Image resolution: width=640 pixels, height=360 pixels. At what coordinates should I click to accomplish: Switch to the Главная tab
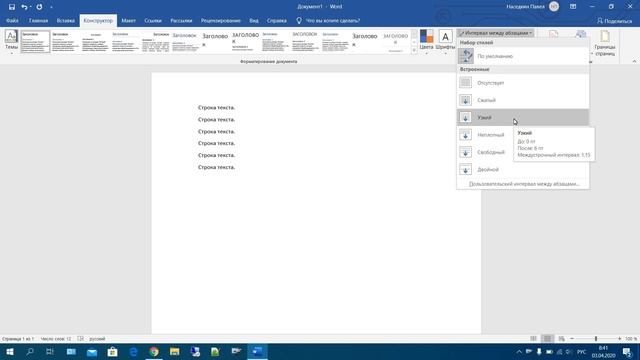click(38, 20)
